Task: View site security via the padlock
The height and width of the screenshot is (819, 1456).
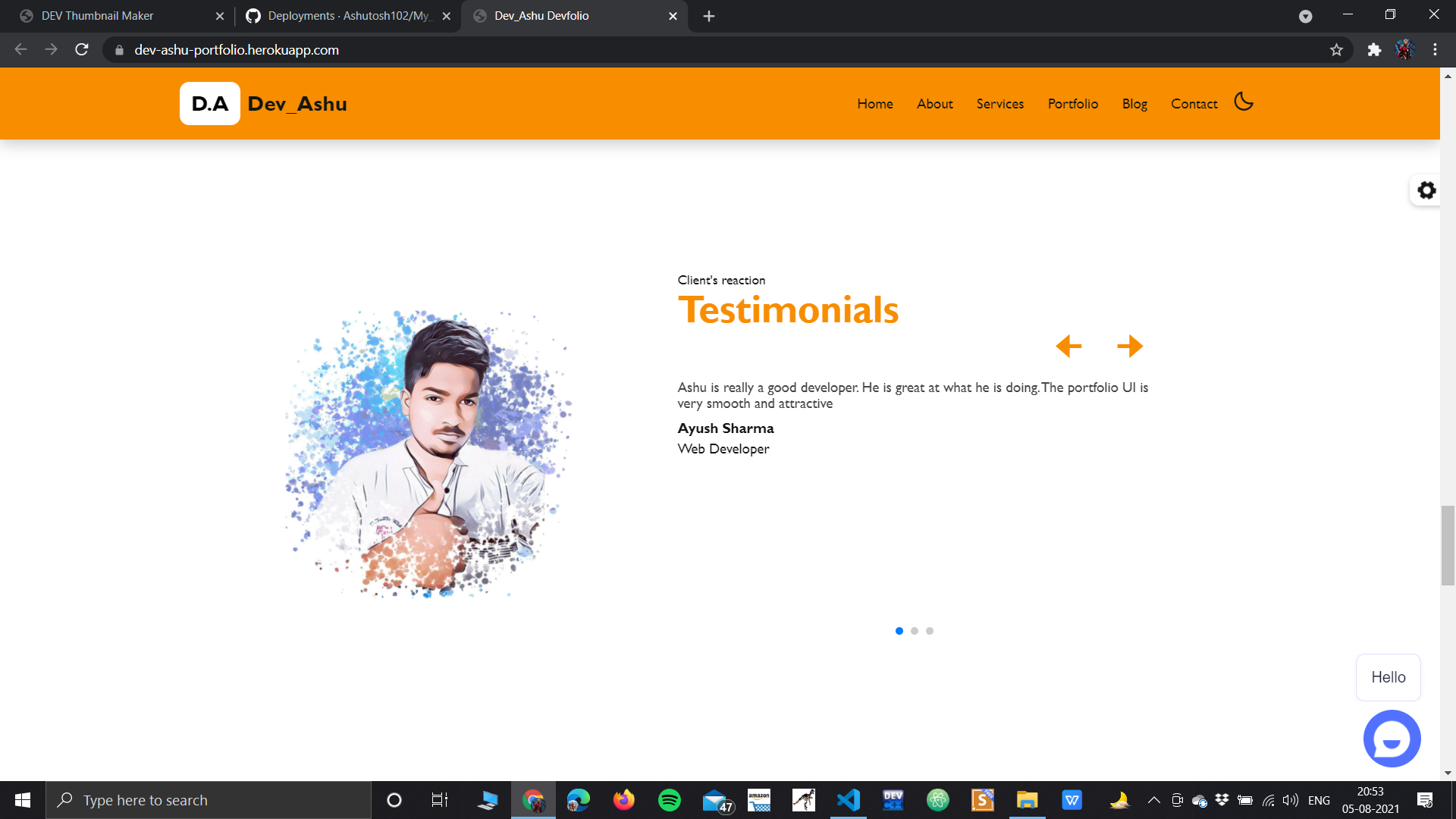Action: click(x=118, y=50)
